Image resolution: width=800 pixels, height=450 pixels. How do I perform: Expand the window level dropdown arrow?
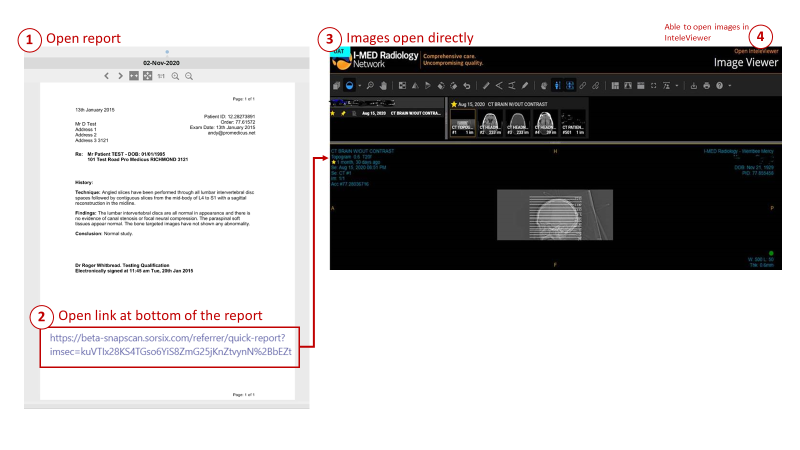click(359, 86)
